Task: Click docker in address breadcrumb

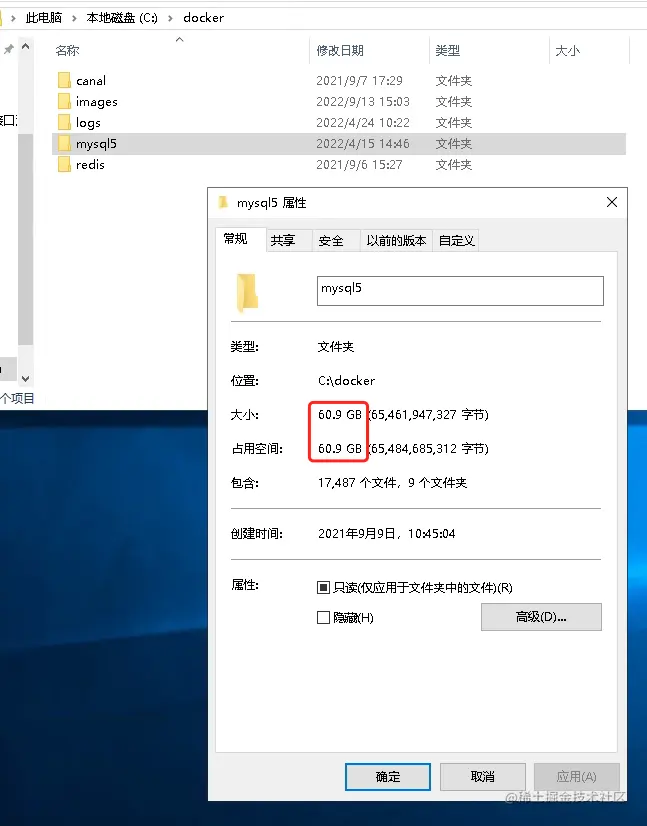Action: coord(203,18)
